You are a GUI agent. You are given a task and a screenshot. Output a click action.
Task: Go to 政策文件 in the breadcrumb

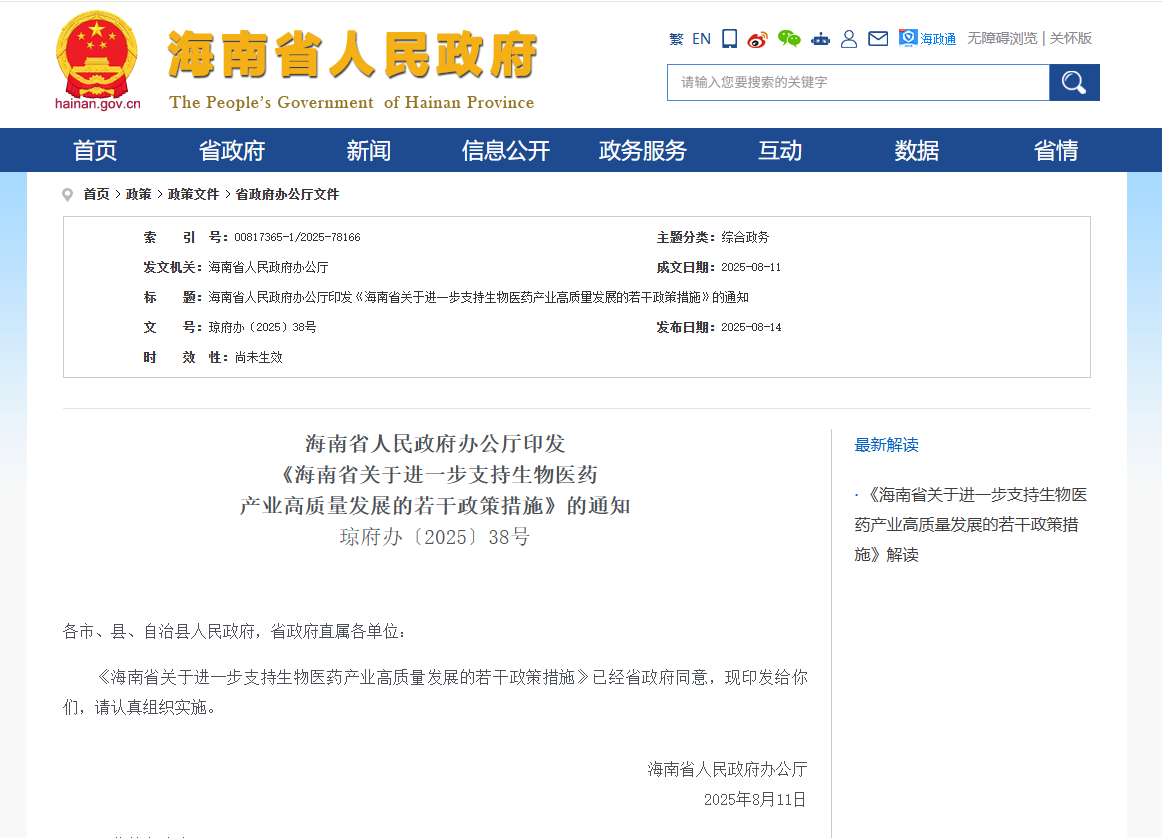click(x=193, y=194)
